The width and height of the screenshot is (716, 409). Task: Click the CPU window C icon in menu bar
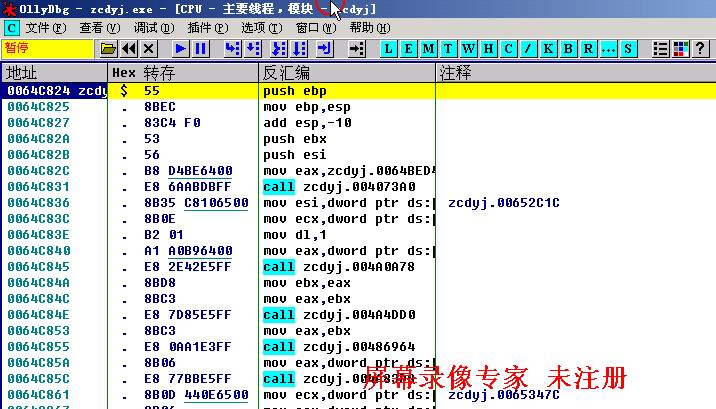[11, 28]
